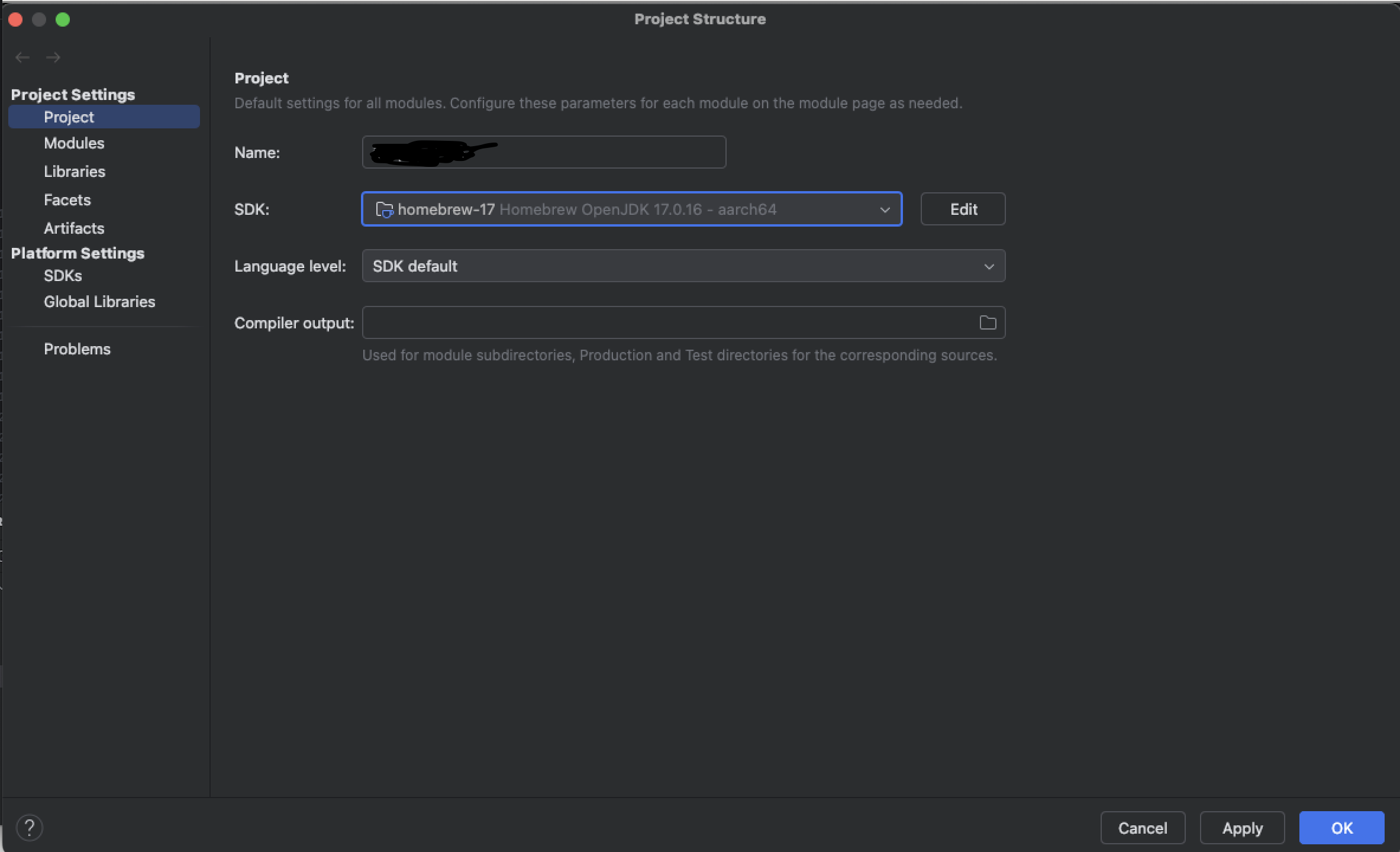Select Modules in Project Settings
1400x852 pixels.
coord(74,143)
